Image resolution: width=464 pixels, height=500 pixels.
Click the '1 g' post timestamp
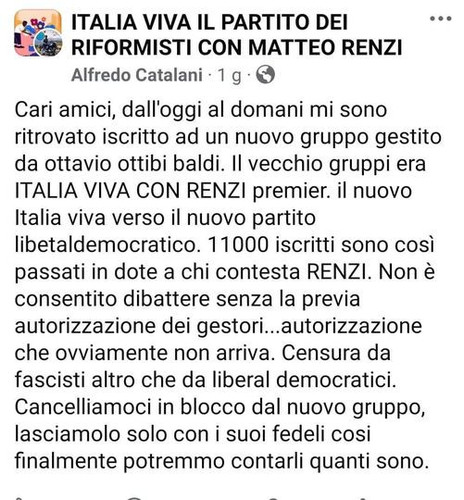230,75
